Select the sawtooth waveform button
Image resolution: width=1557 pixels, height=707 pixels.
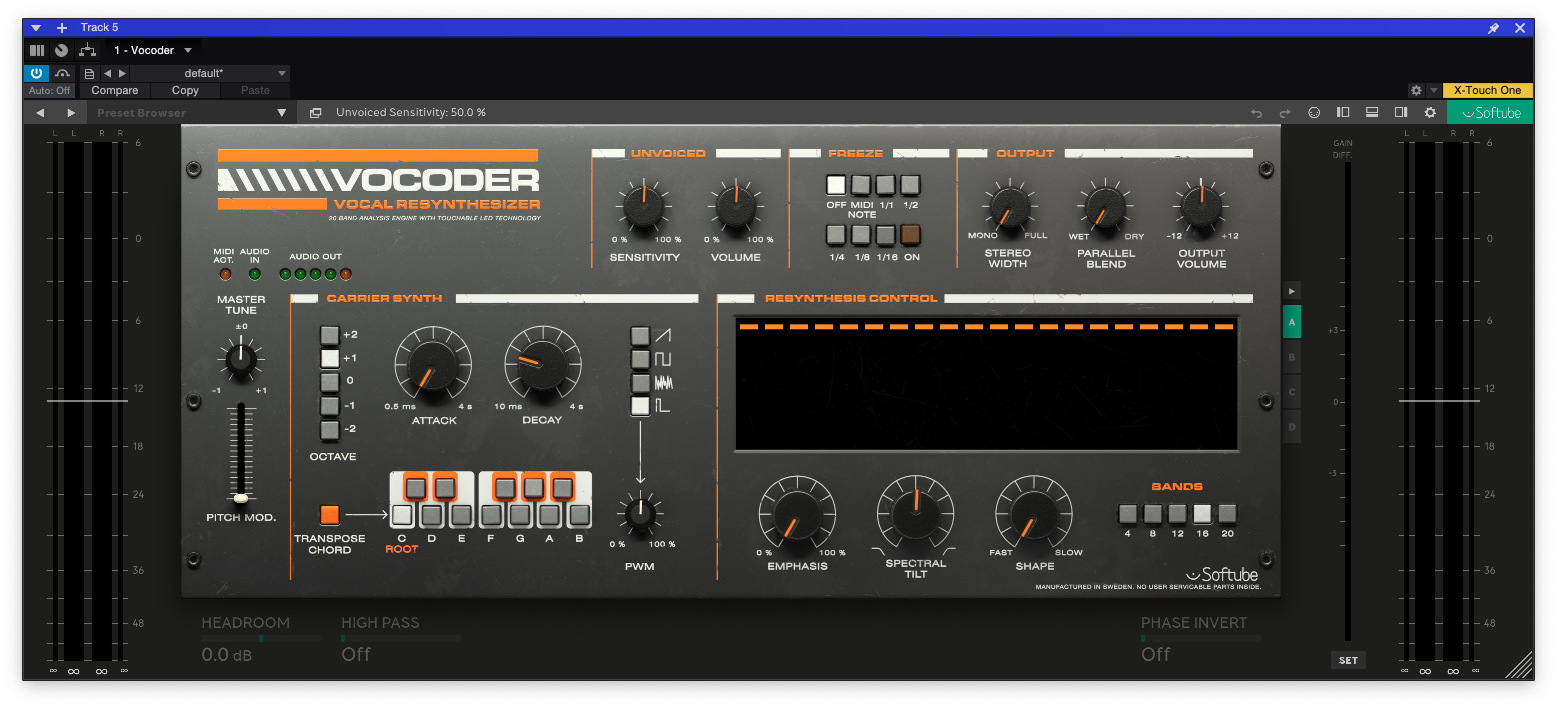point(640,335)
